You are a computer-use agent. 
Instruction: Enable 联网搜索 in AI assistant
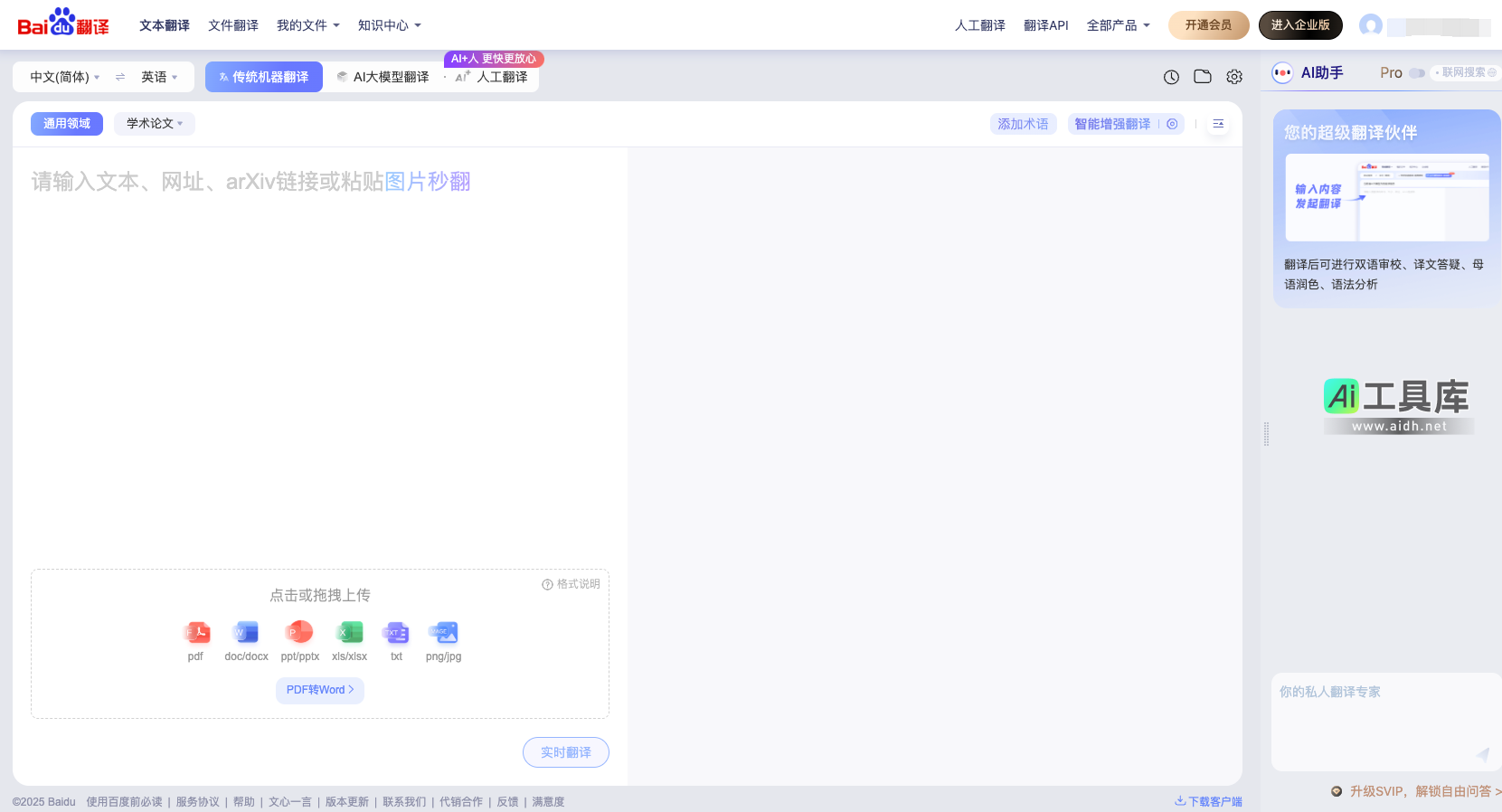coord(1465,72)
